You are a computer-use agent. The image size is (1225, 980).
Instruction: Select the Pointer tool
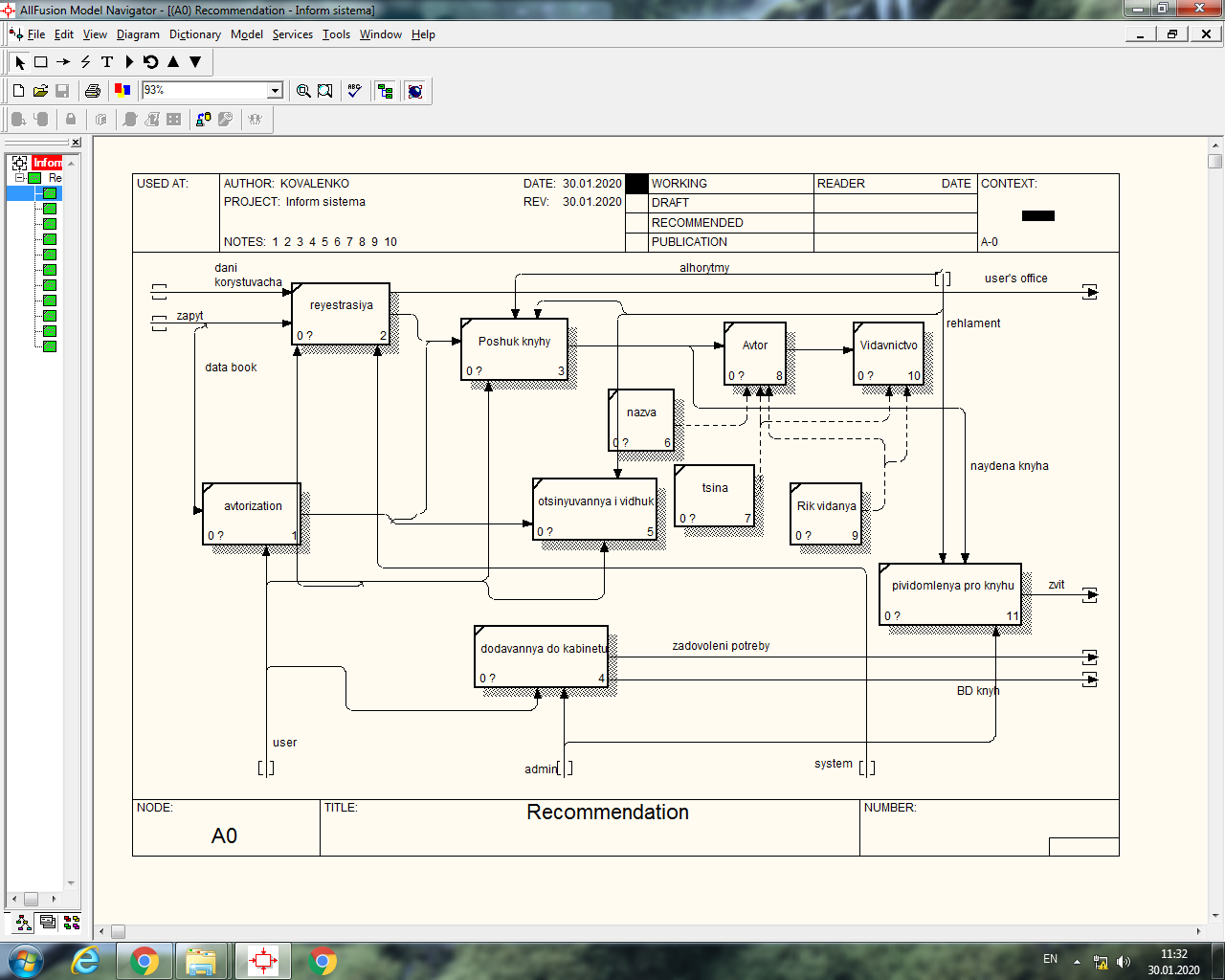point(19,62)
